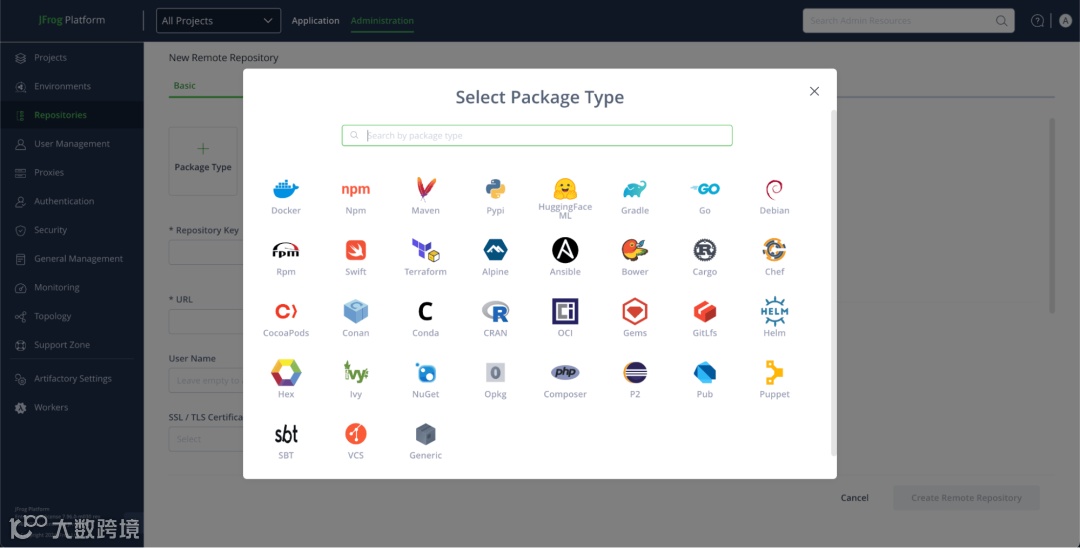Go to Proxies in the sidebar
Image resolution: width=1080 pixels, height=548 pixels.
pos(72,172)
